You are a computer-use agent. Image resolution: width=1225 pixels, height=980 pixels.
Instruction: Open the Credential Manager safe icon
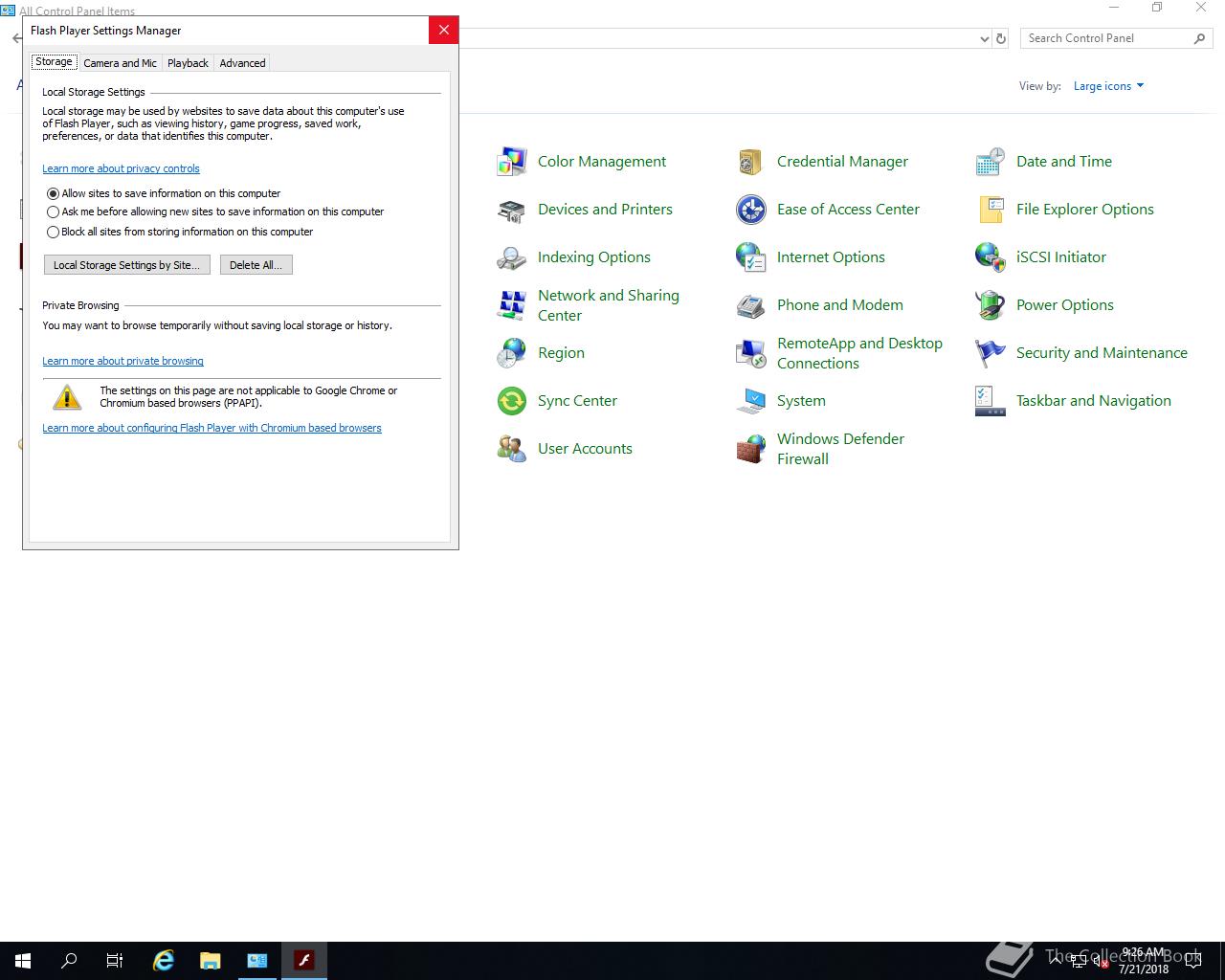point(750,162)
